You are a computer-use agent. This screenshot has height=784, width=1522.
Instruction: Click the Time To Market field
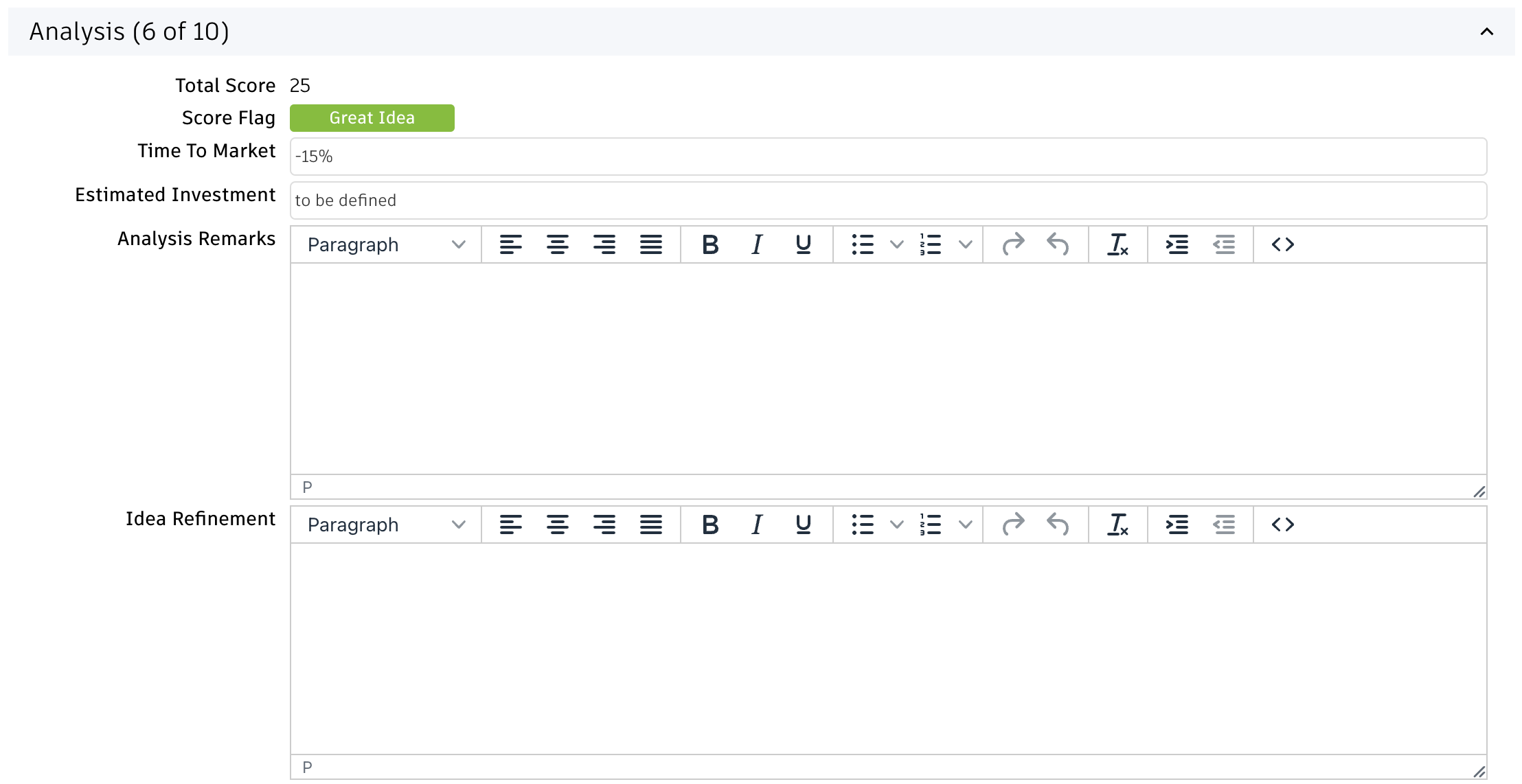click(x=888, y=157)
